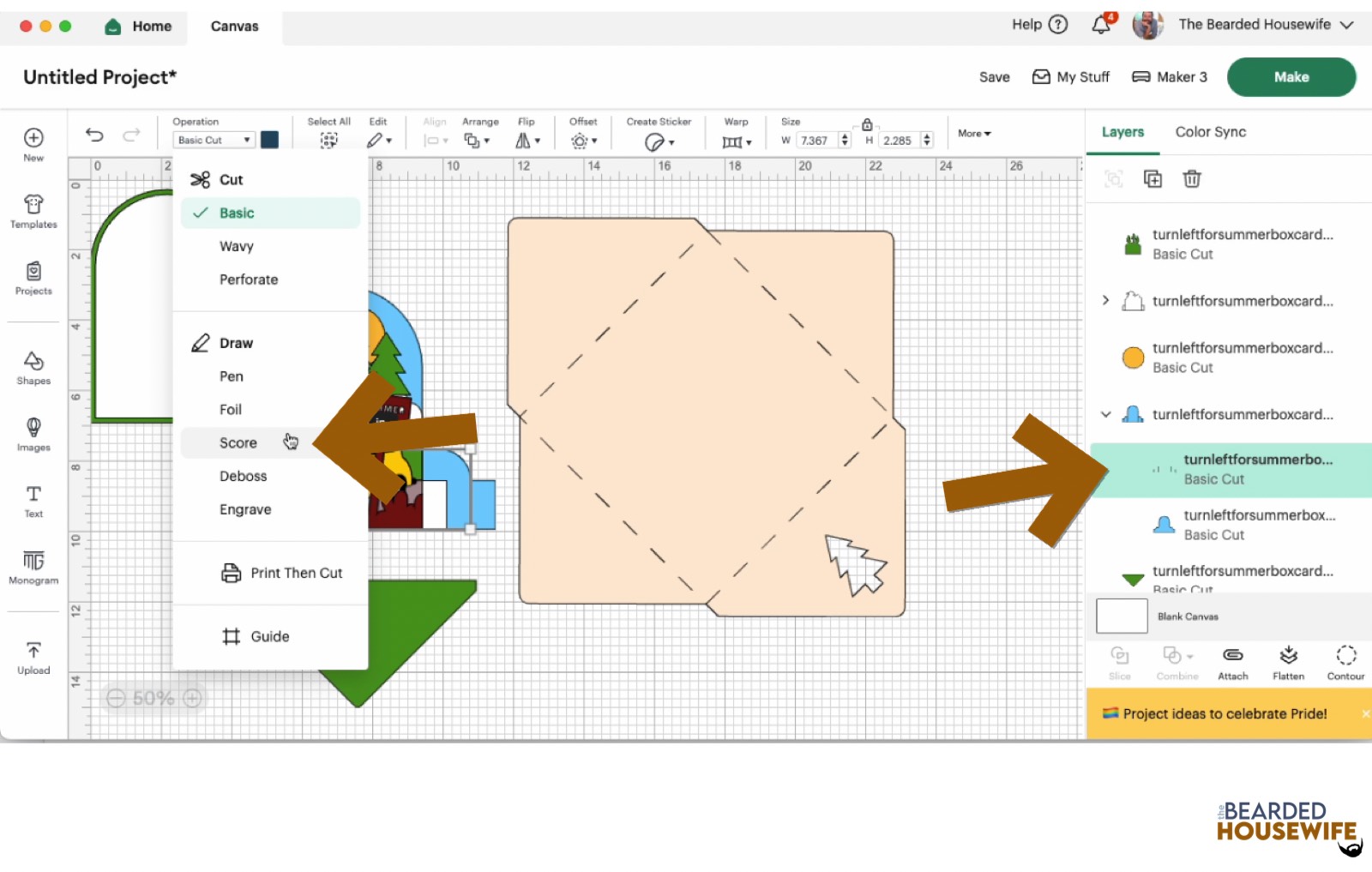Click the Height size field
The height and width of the screenshot is (872, 1372).
(900, 141)
